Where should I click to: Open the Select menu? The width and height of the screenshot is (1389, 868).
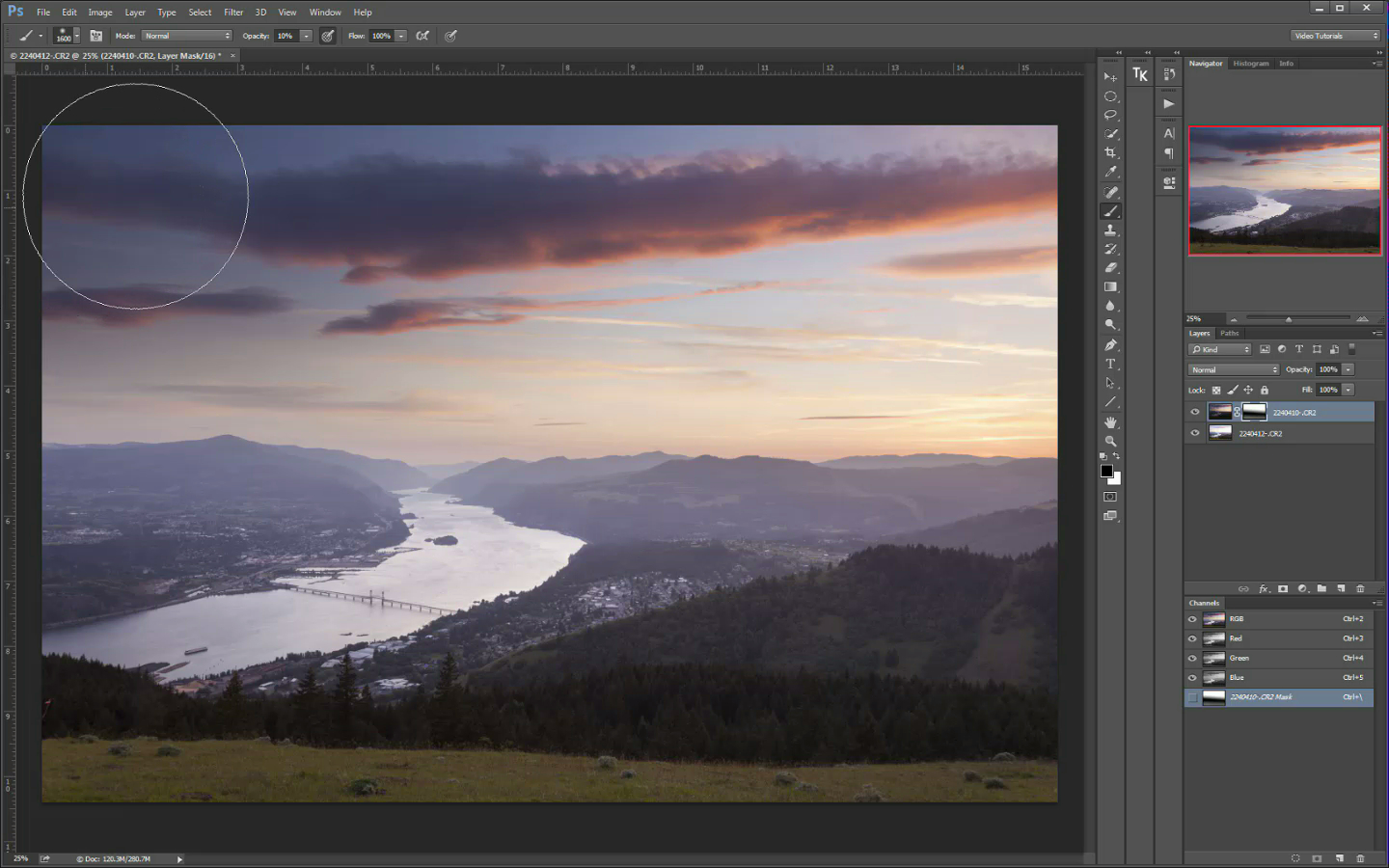pyautogui.click(x=200, y=13)
